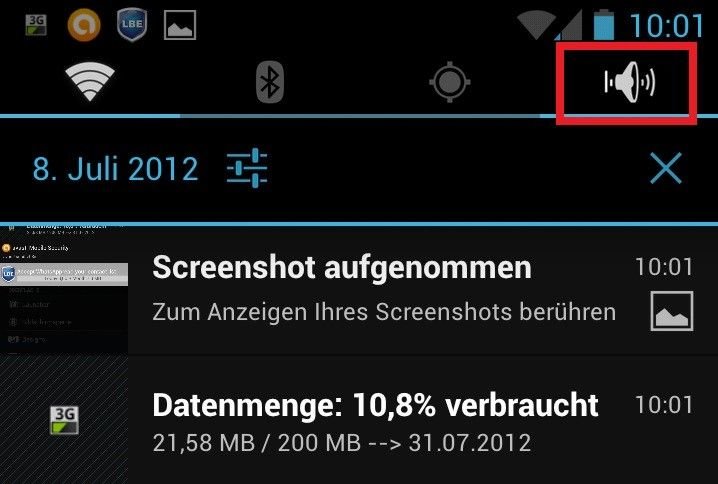The height and width of the screenshot is (484, 718).
Task: Tap the screenshot preview thumbnail
Action: click(64, 290)
